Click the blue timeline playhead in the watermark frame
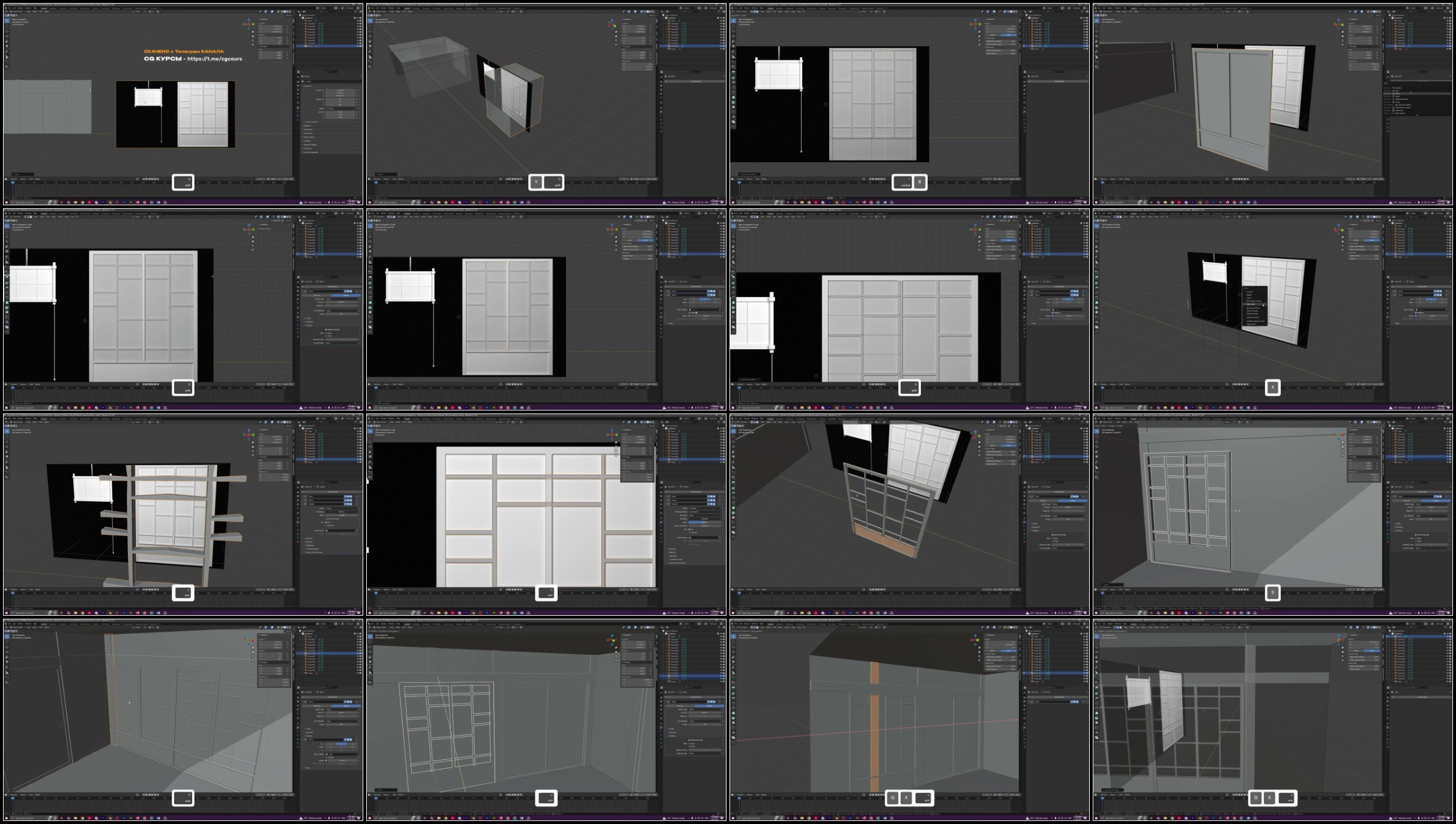This screenshot has width=1456, height=824. (x=13, y=182)
